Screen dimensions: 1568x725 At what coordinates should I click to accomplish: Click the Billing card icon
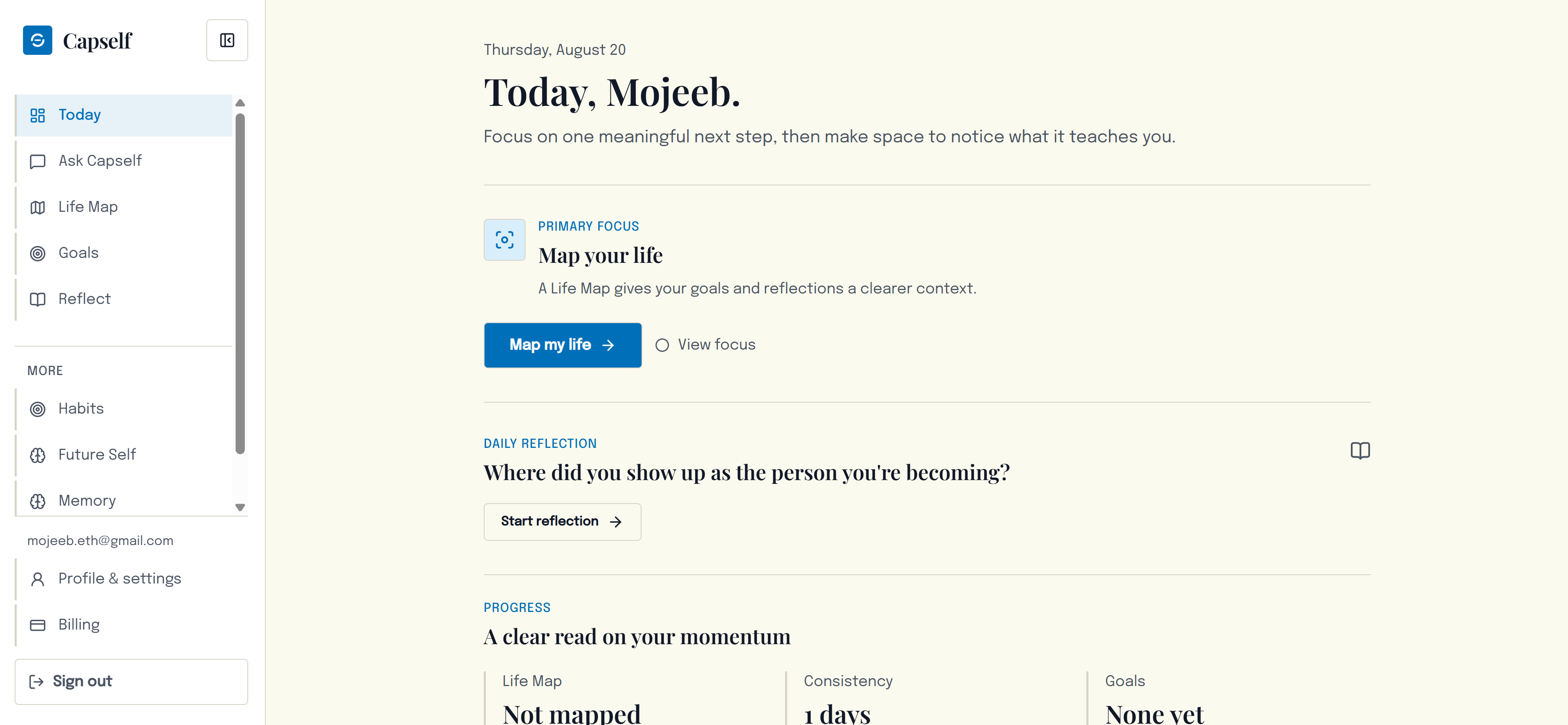tap(38, 625)
